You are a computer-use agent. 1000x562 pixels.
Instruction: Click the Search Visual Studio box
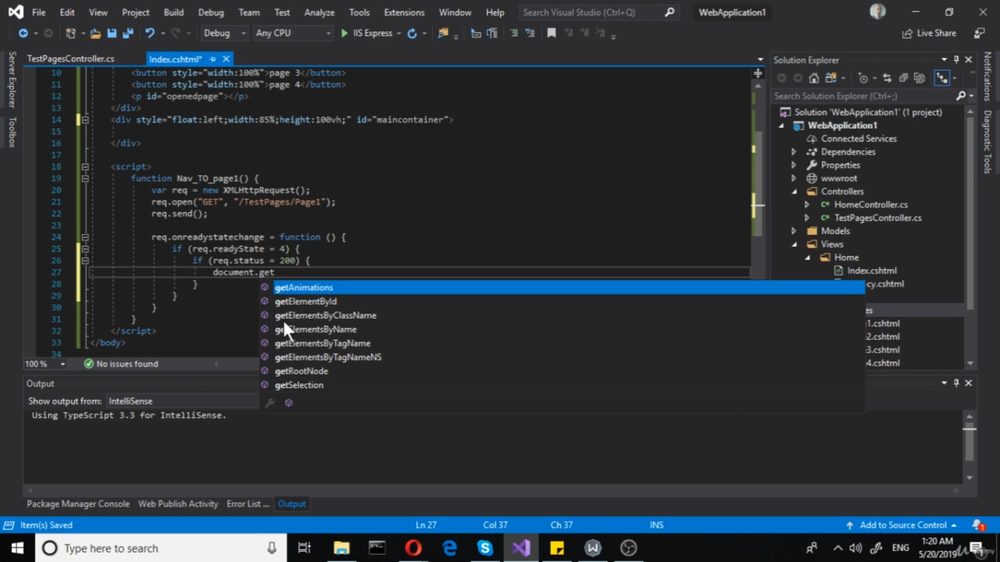[598, 12]
